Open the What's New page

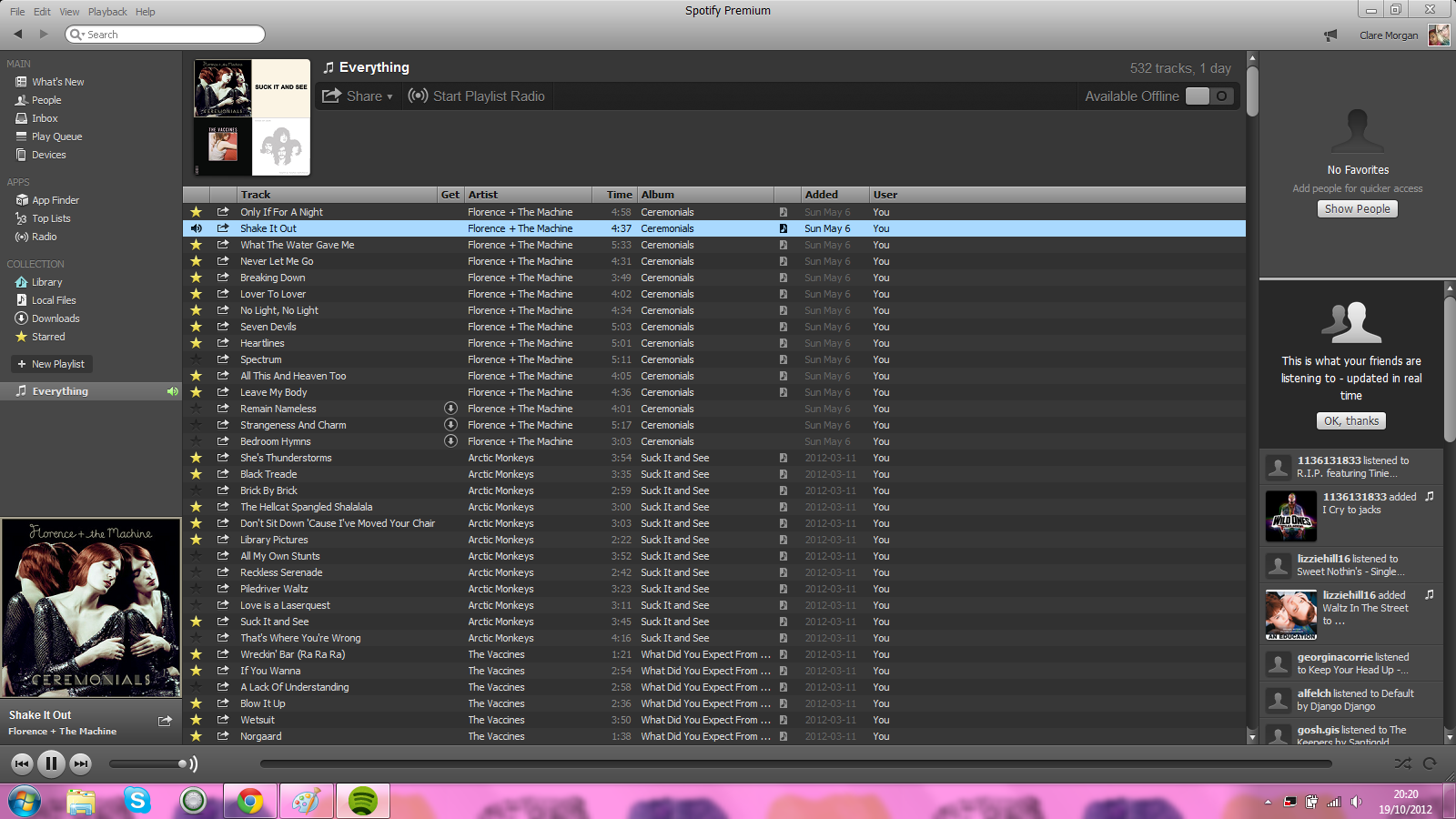click(x=57, y=82)
